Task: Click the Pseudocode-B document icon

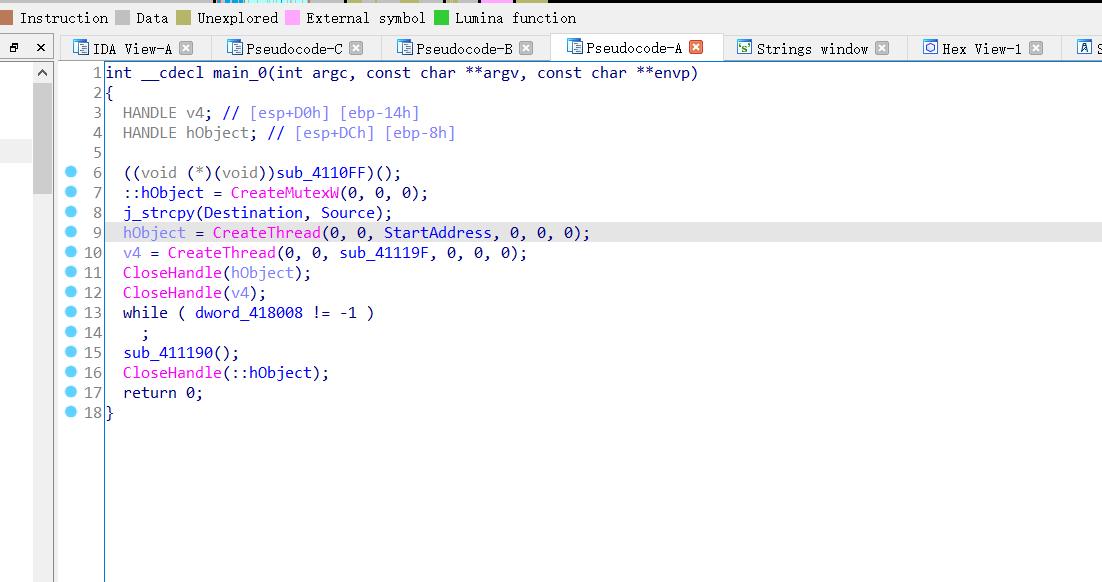Action: tap(405, 46)
